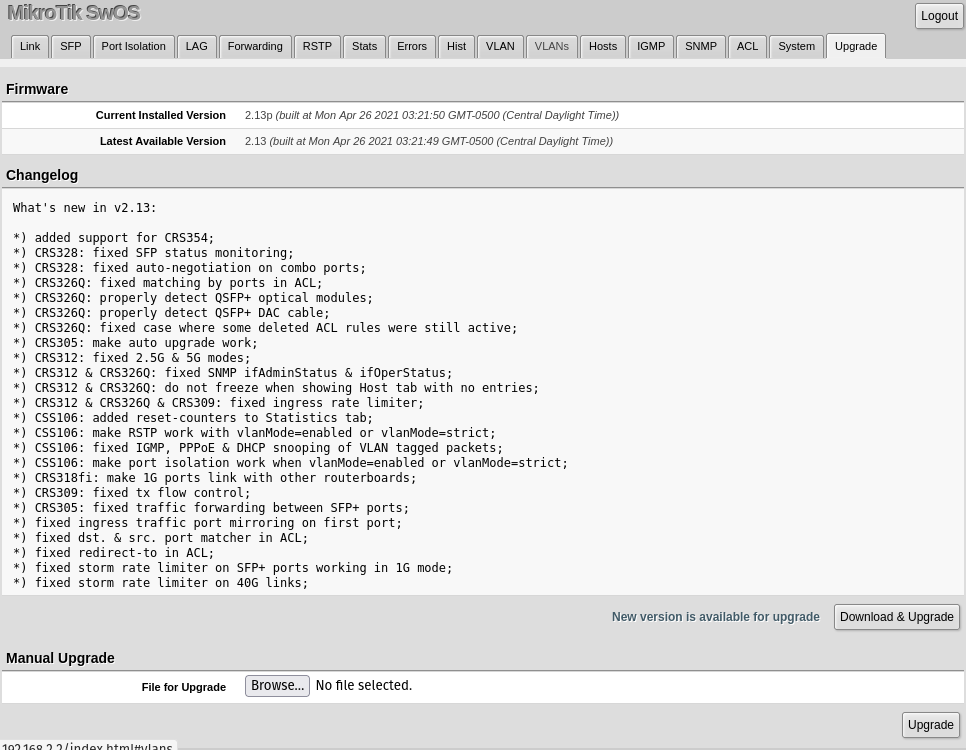The image size is (966, 750).
Task: Switch to the ACL tab
Action: 747,46
